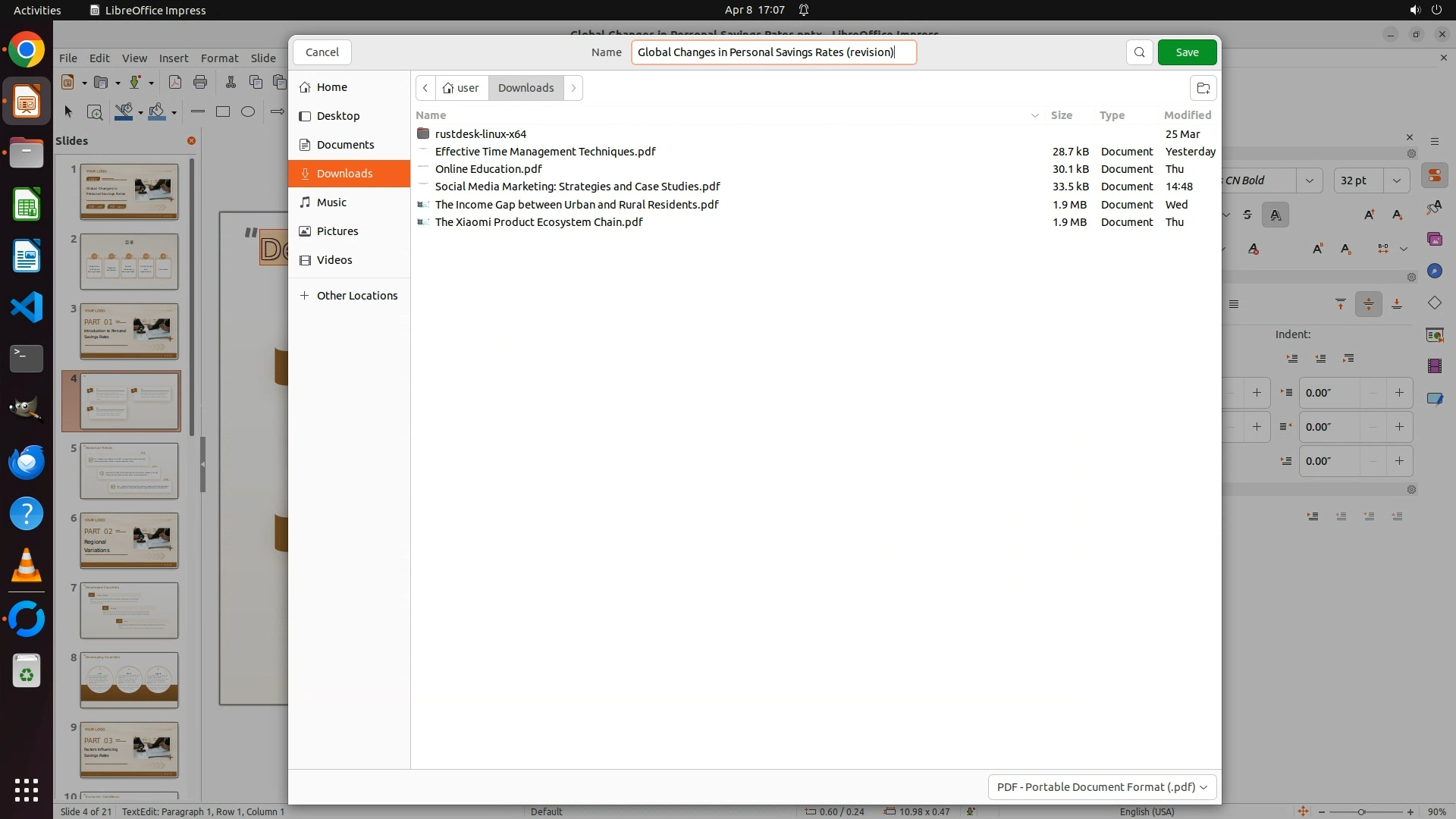The height and width of the screenshot is (819, 1456).
Task: Click the back arrow in path bar
Action: [x=425, y=88]
